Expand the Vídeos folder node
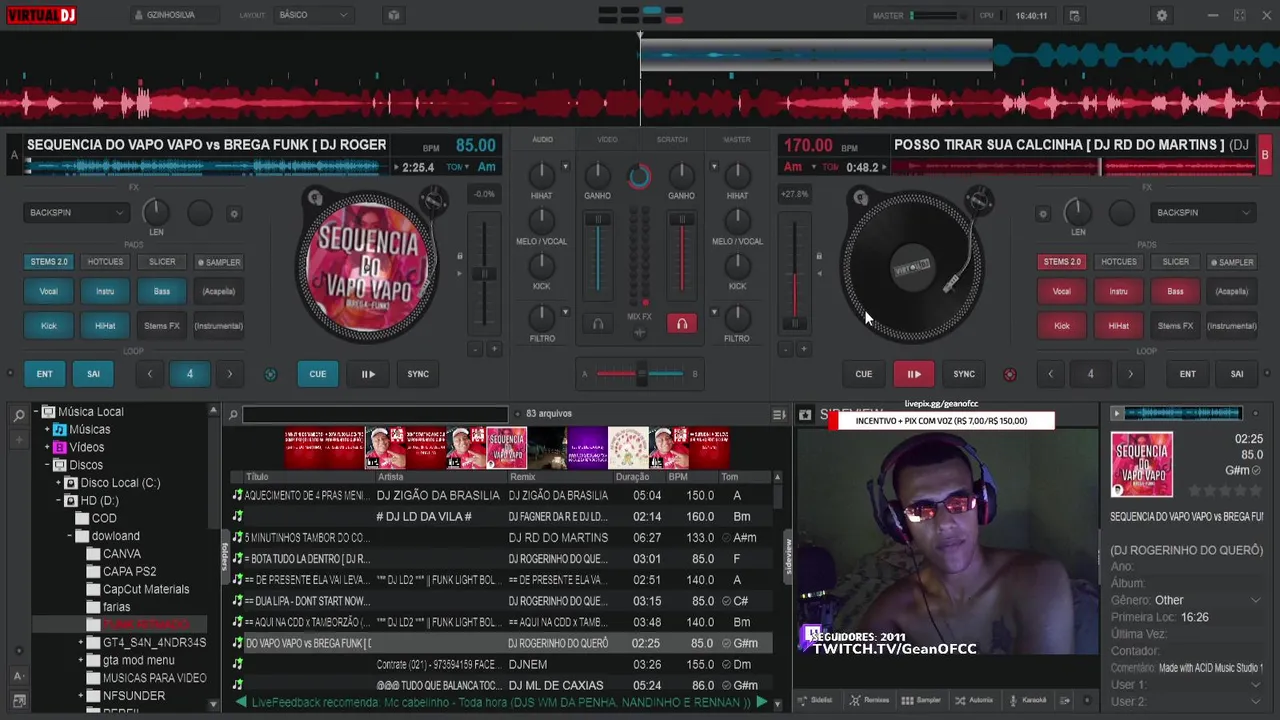This screenshot has width=1280, height=720. coord(47,447)
